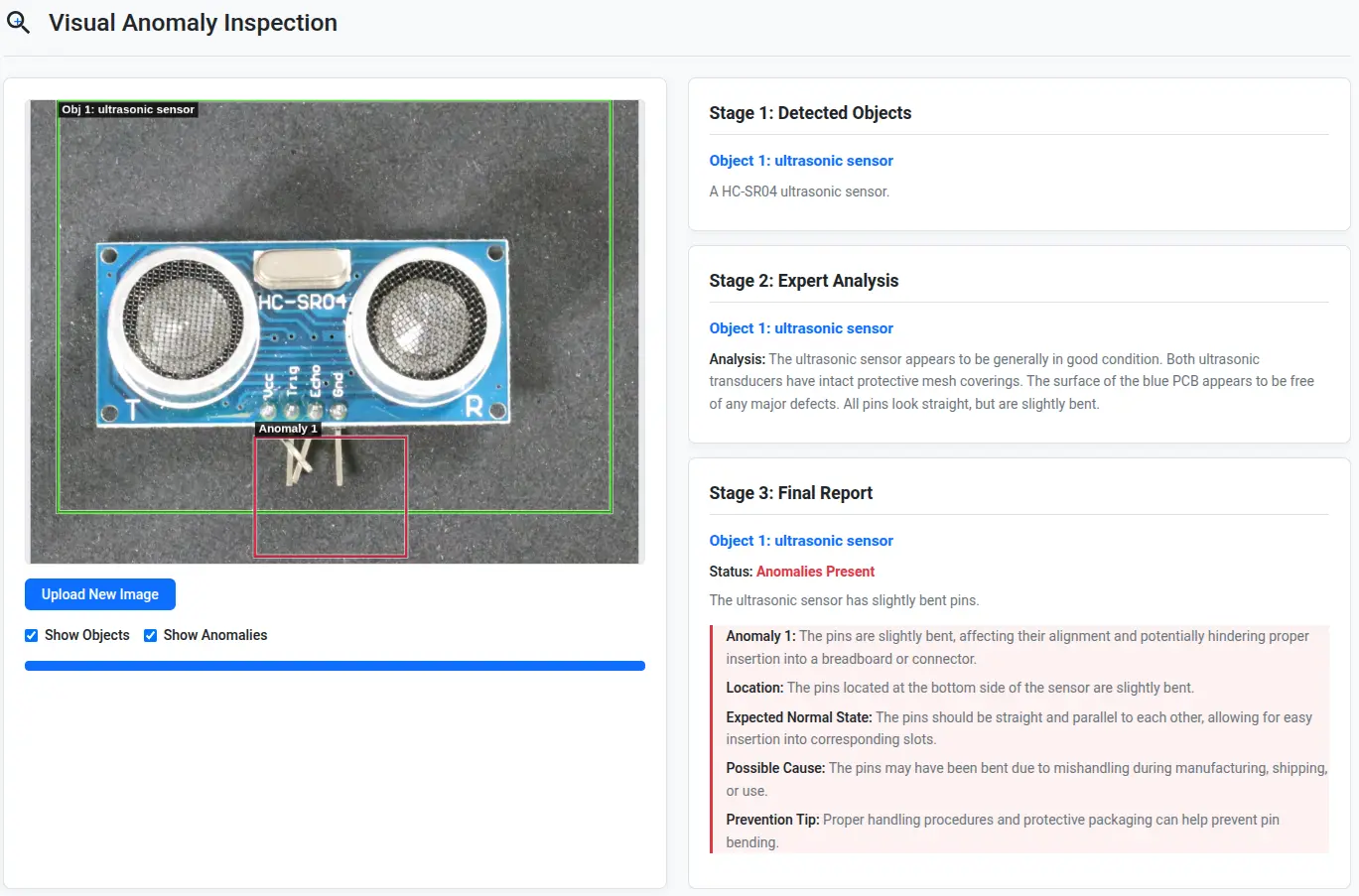This screenshot has height=896, width=1359.
Task: Click the Possible Cause entry in the report
Action: [1025, 779]
